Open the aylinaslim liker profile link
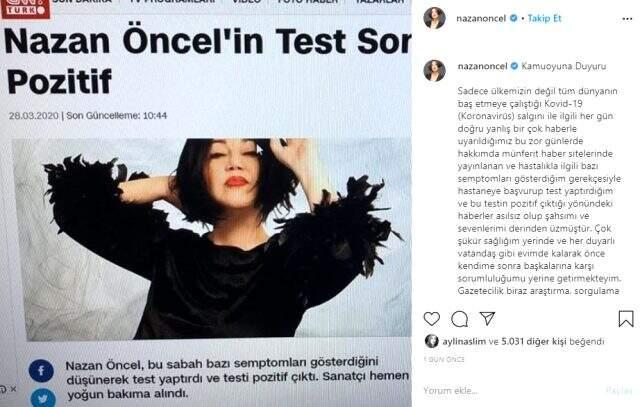The image size is (640, 407). (x=464, y=341)
